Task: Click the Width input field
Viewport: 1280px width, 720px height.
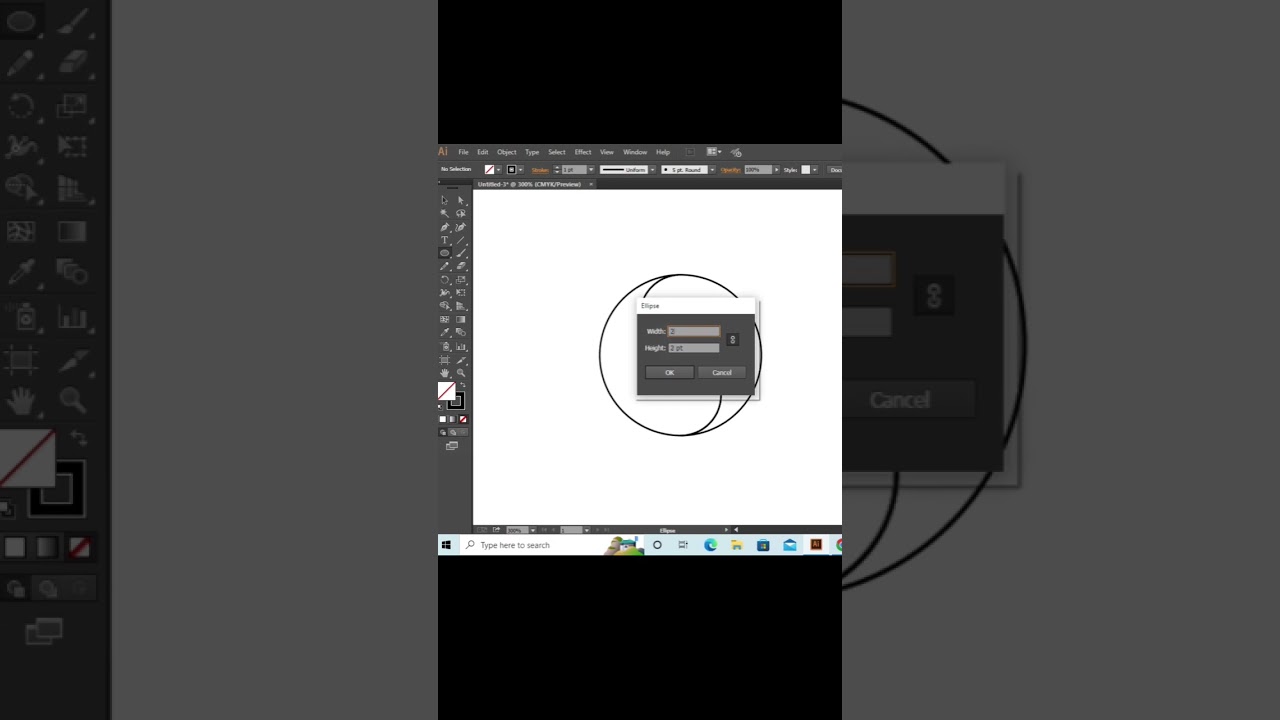Action: [694, 331]
